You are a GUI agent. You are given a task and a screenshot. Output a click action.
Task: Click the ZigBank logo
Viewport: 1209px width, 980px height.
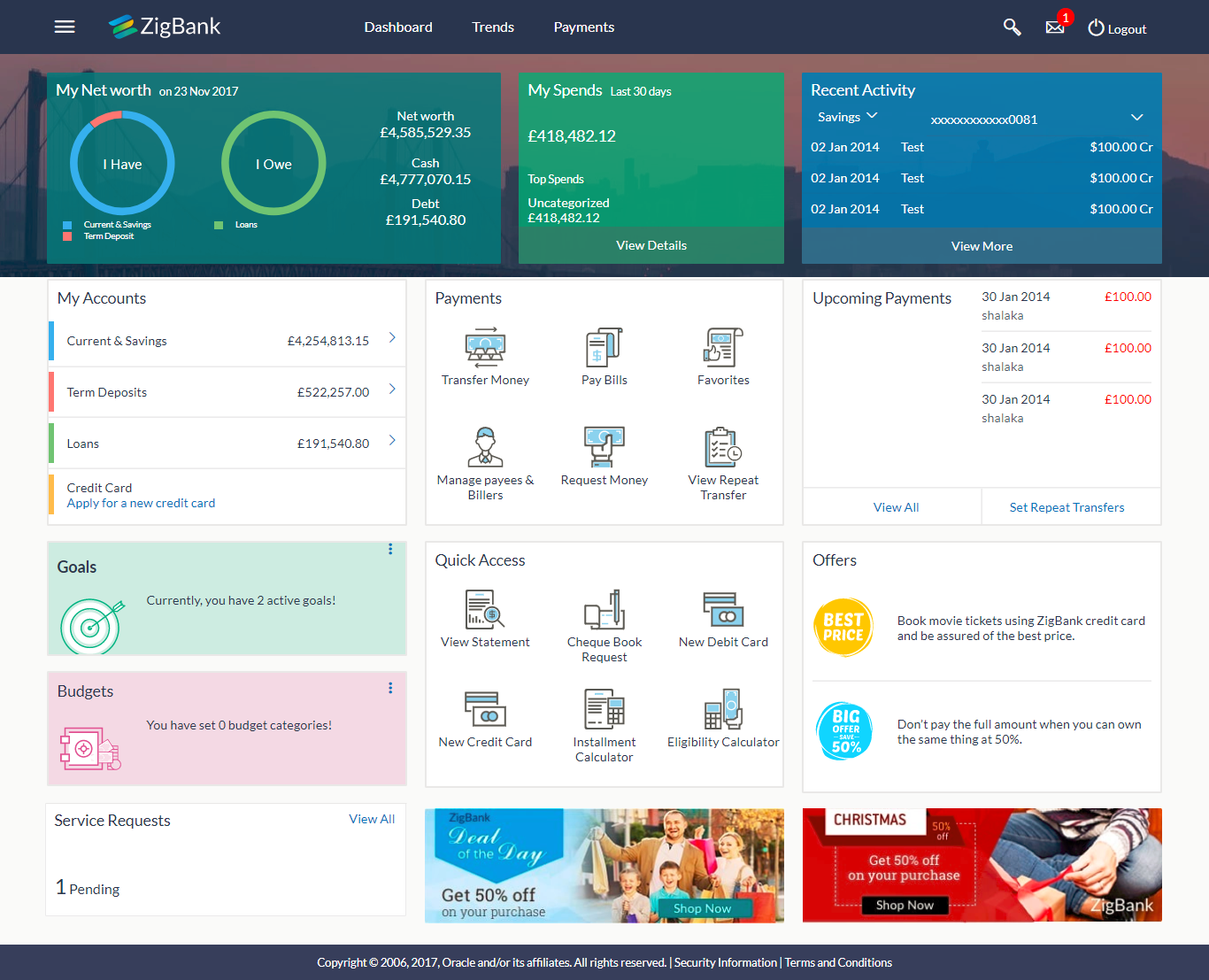165,27
